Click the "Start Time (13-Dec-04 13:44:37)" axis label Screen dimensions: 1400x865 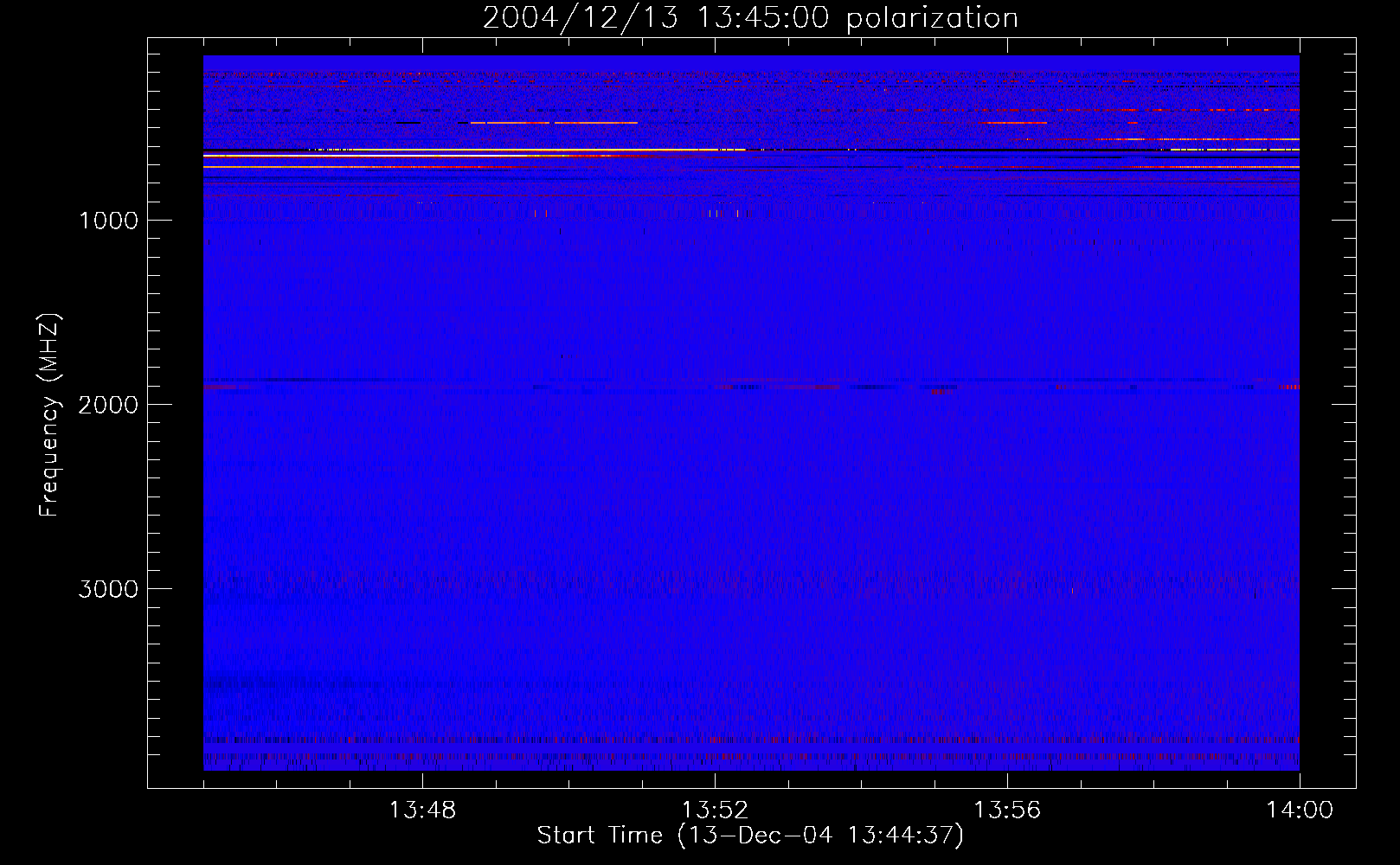750,836
